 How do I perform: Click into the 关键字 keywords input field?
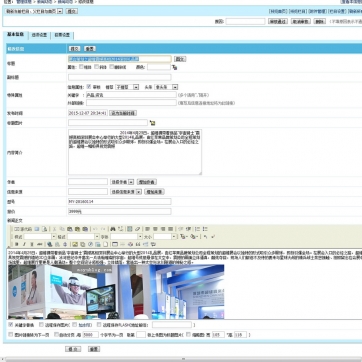[131, 95]
